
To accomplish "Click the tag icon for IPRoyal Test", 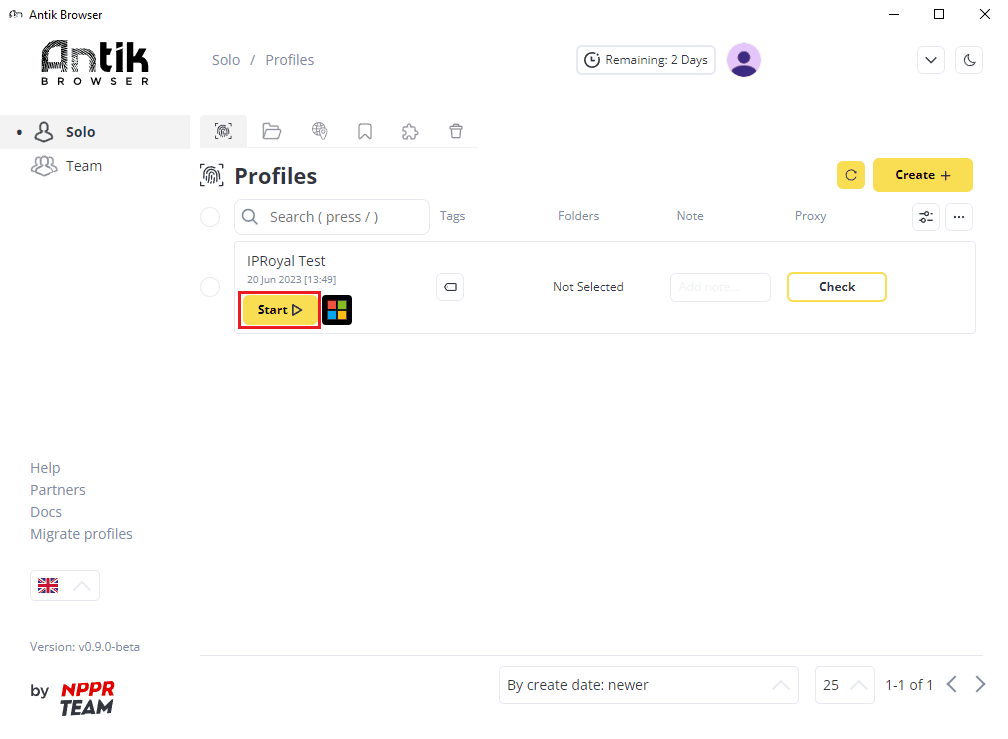I will click(x=450, y=287).
